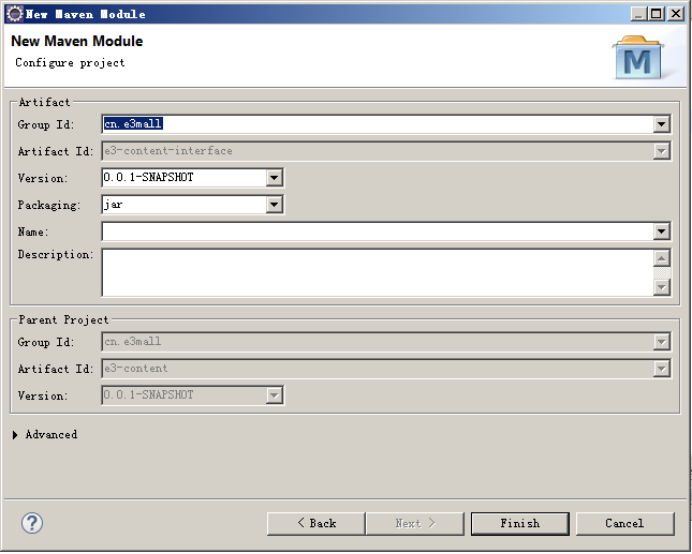Open the Artifact Group Id dropdown arrow
The width and height of the screenshot is (692, 554).
pyautogui.click(x=661, y=124)
